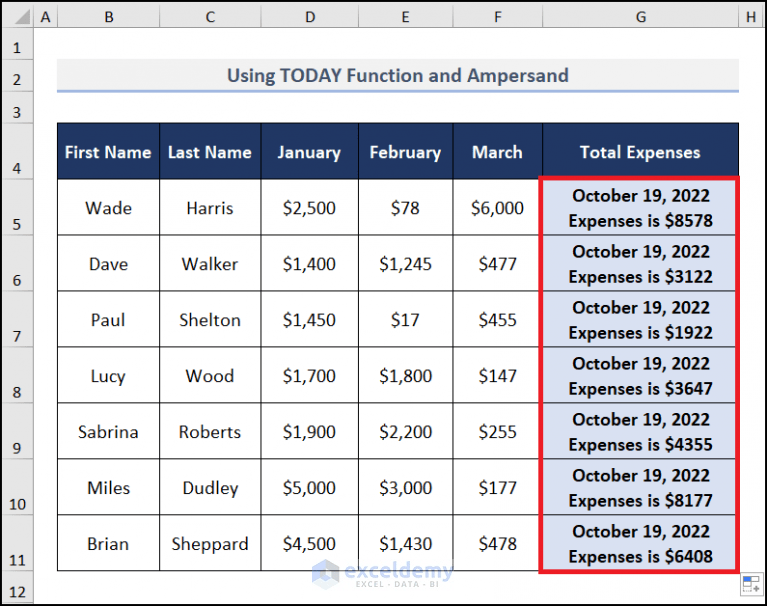The height and width of the screenshot is (606, 767).
Task: Click the 'Total Expenses' header cell
Action: (x=640, y=151)
